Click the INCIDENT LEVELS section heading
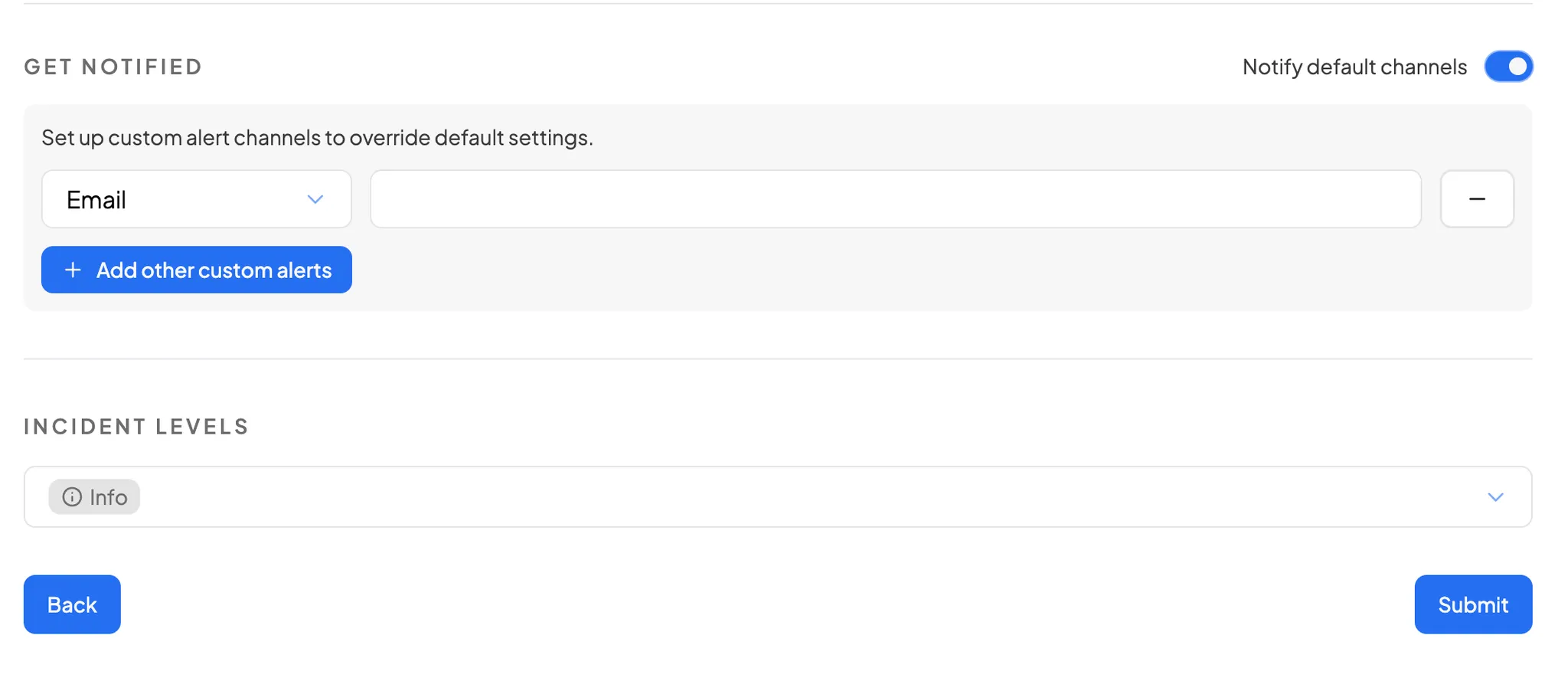1568x681 pixels. [136, 427]
